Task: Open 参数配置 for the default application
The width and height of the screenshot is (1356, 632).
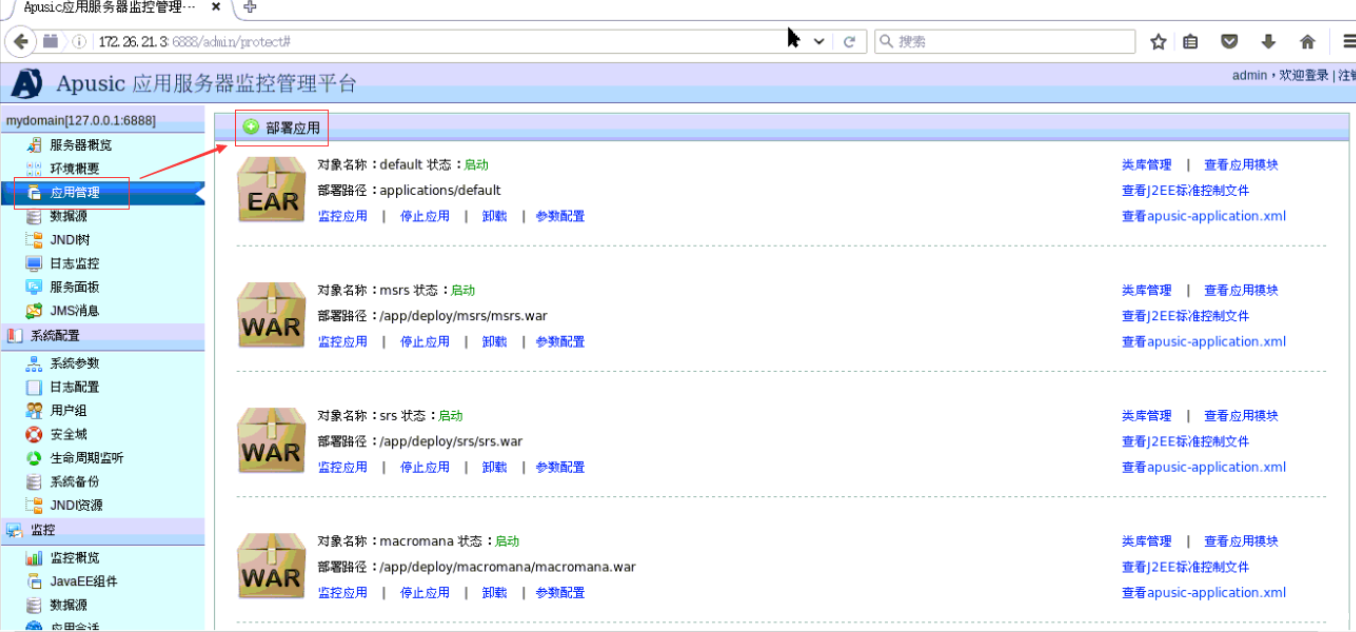Action: point(560,216)
